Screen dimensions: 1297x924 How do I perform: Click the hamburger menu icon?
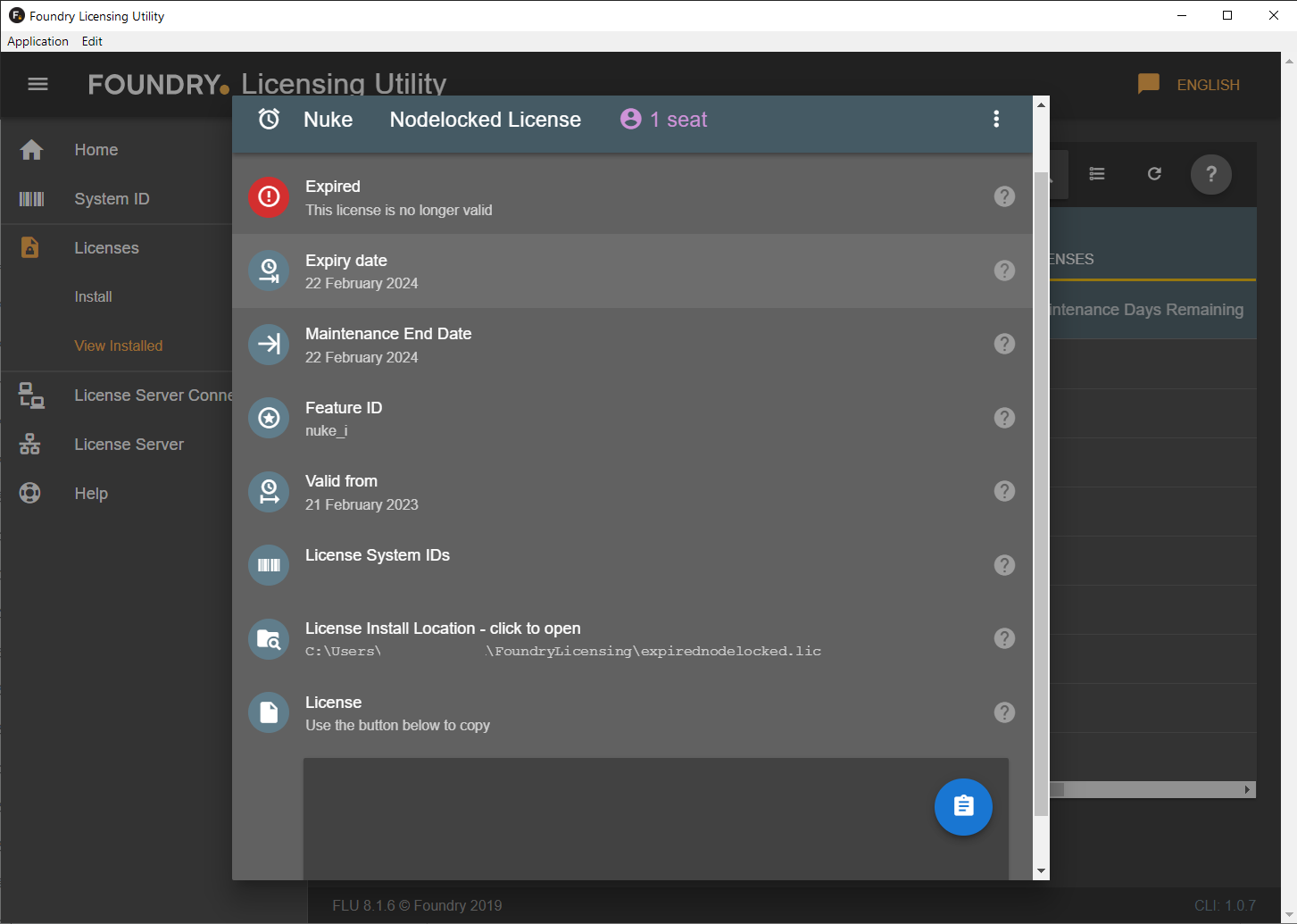tap(37, 84)
